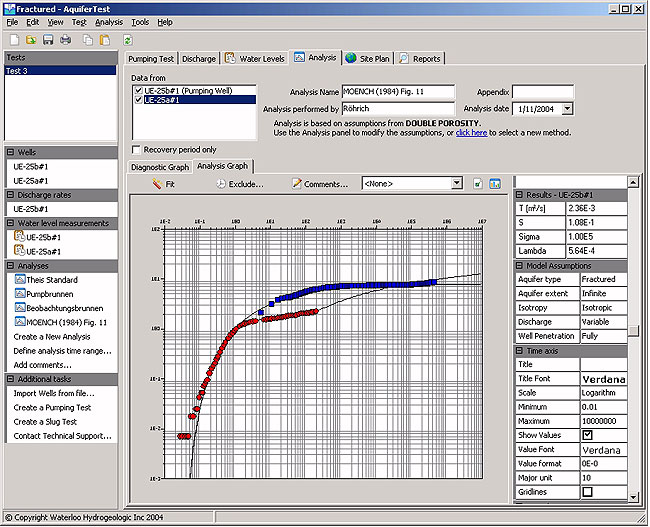Open the Analysis menu
The image size is (650, 527).
pyautogui.click(x=109, y=21)
